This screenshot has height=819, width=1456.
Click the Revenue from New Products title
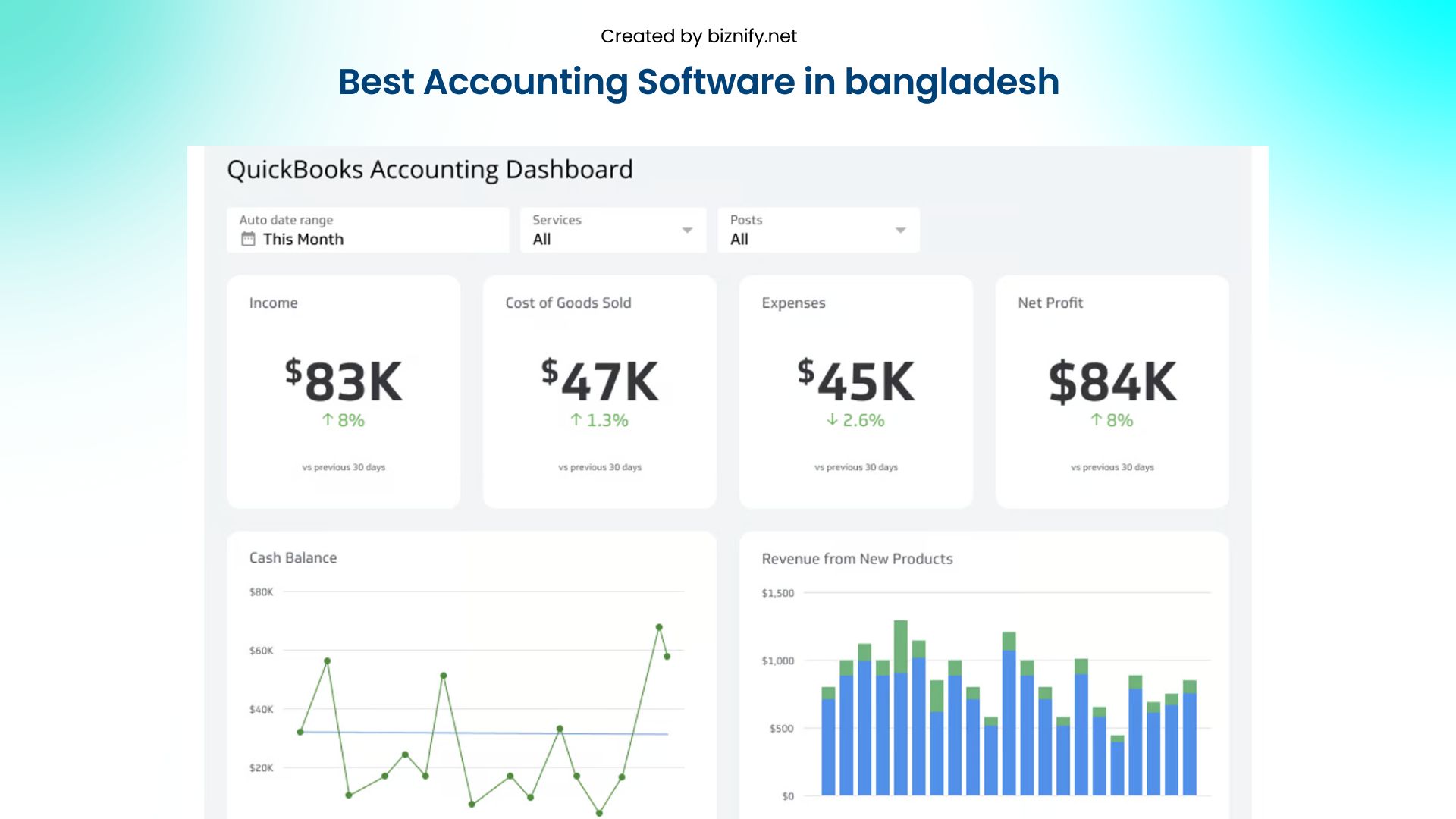click(x=857, y=559)
